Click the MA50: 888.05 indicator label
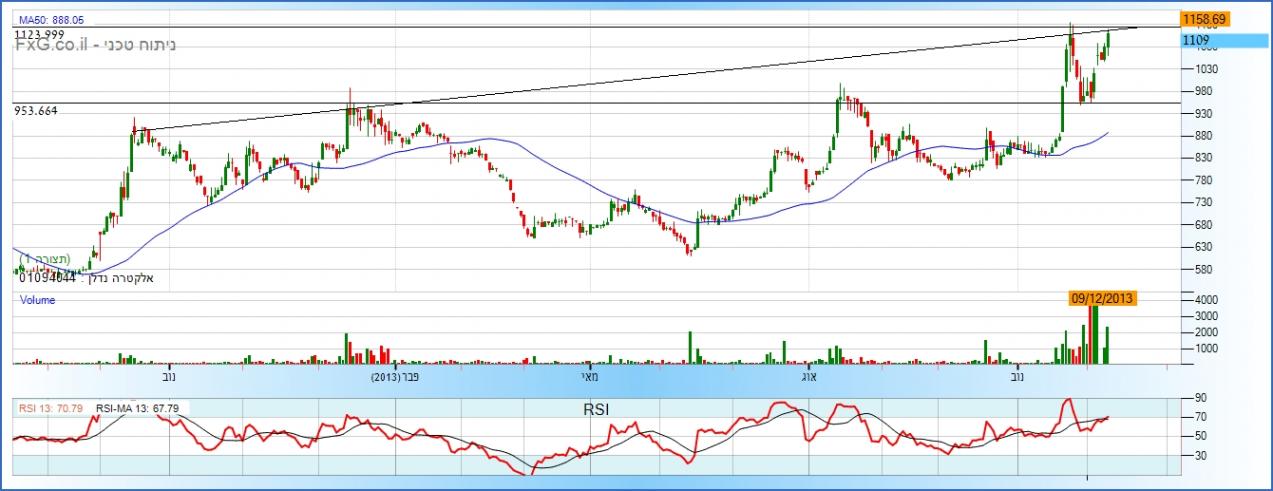 point(51,19)
